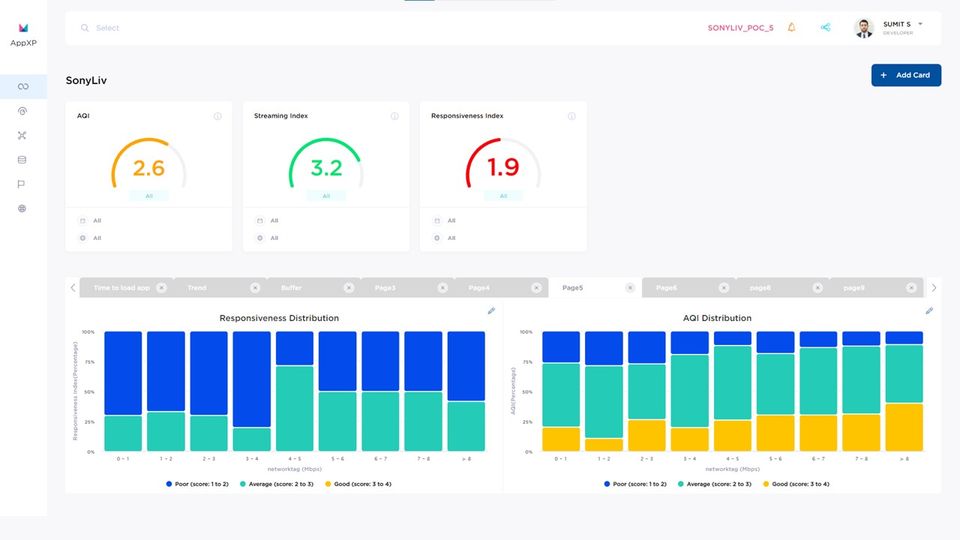Toggle Good legend in Responsiveness Distribution
This screenshot has width=960, height=540.
(x=358, y=484)
